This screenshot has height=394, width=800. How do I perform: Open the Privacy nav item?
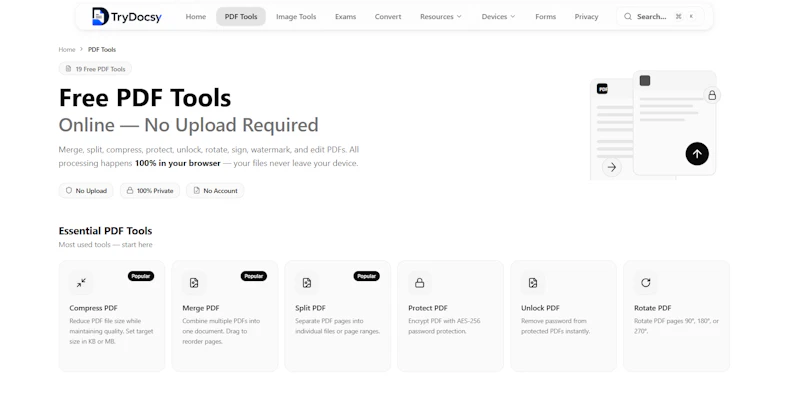(586, 17)
